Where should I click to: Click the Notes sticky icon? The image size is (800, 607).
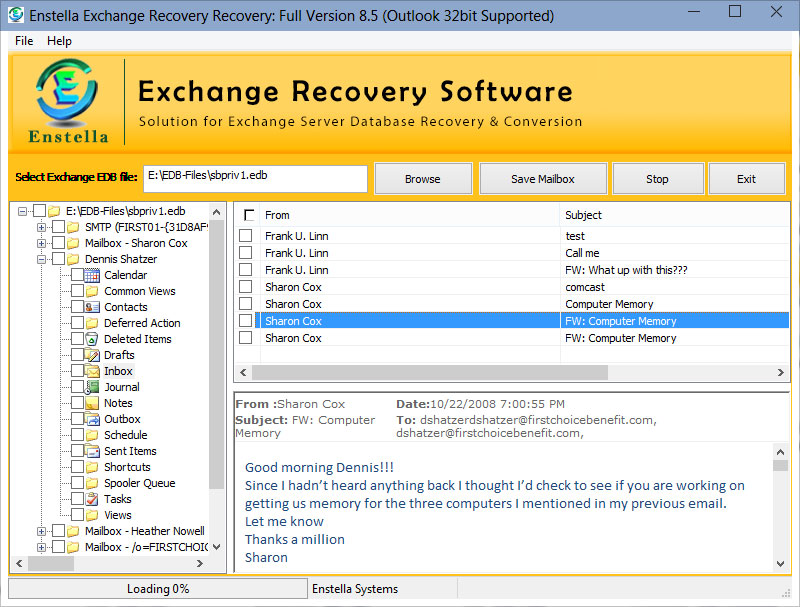point(92,403)
